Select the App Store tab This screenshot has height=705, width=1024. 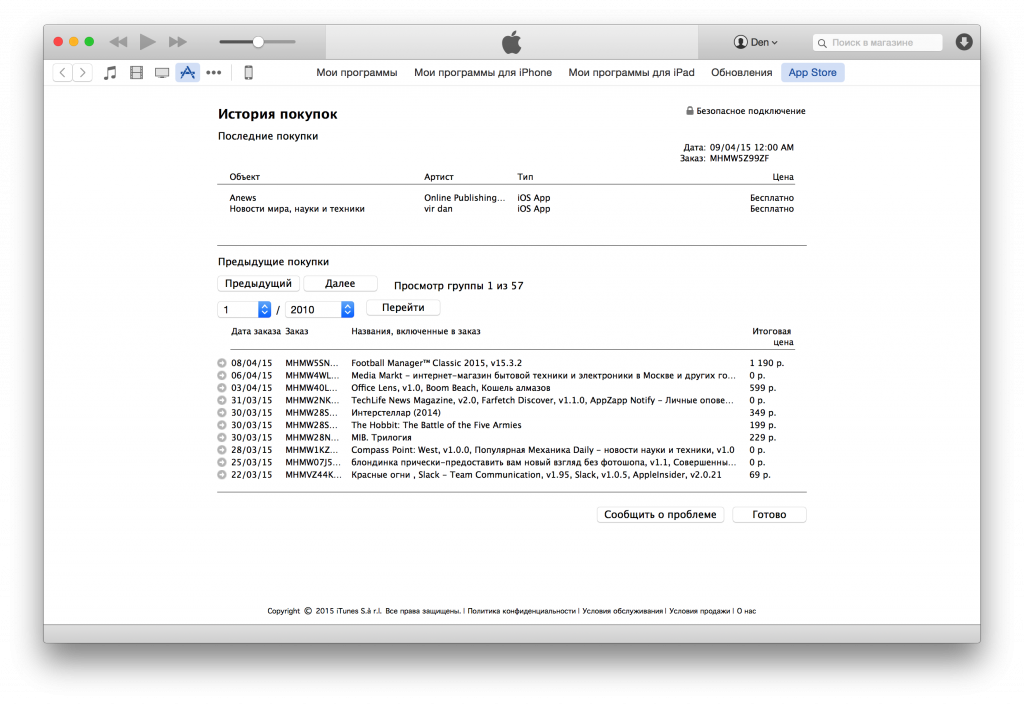click(812, 72)
